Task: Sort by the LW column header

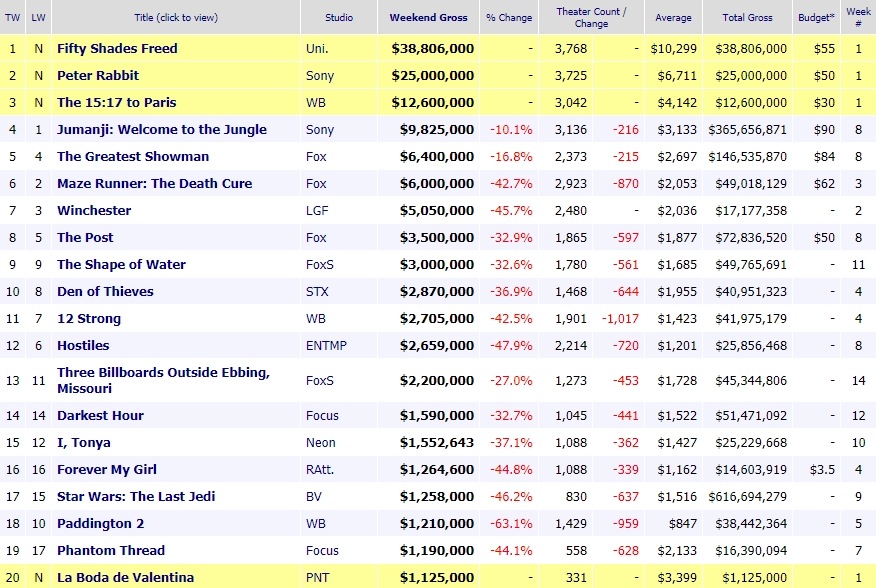Action: 38,17
